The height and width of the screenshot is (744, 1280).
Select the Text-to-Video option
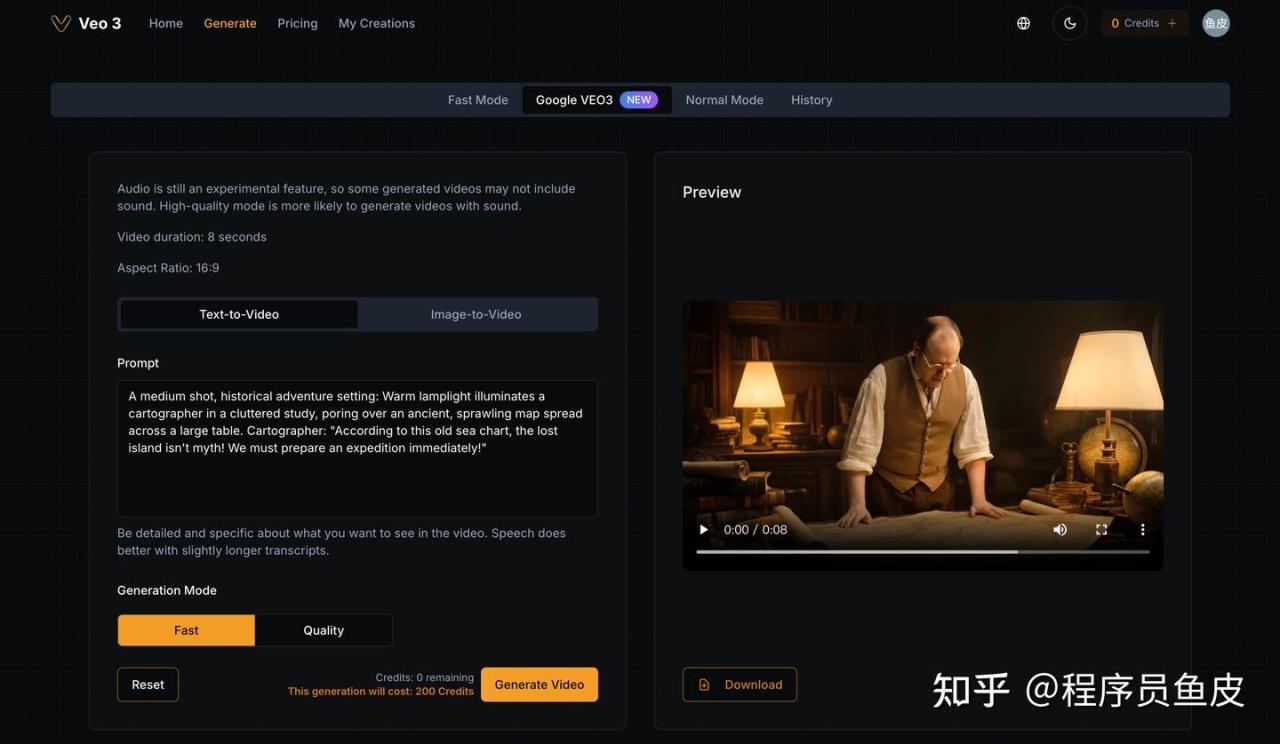pyautogui.click(x=239, y=314)
